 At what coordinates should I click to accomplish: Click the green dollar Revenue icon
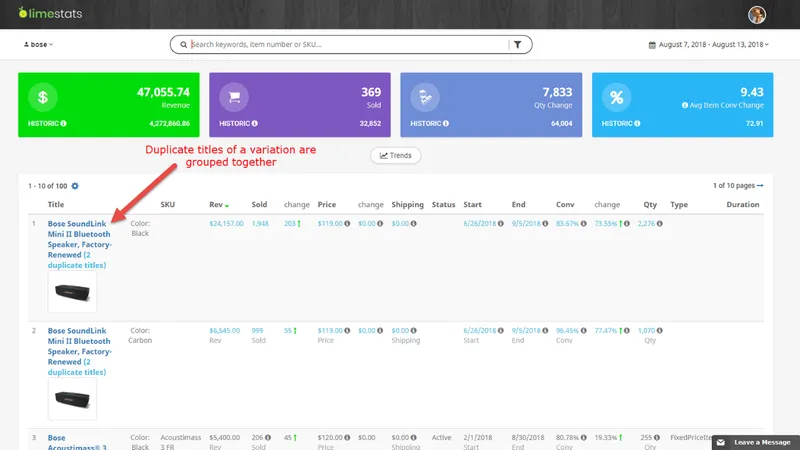click(x=43, y=97)
